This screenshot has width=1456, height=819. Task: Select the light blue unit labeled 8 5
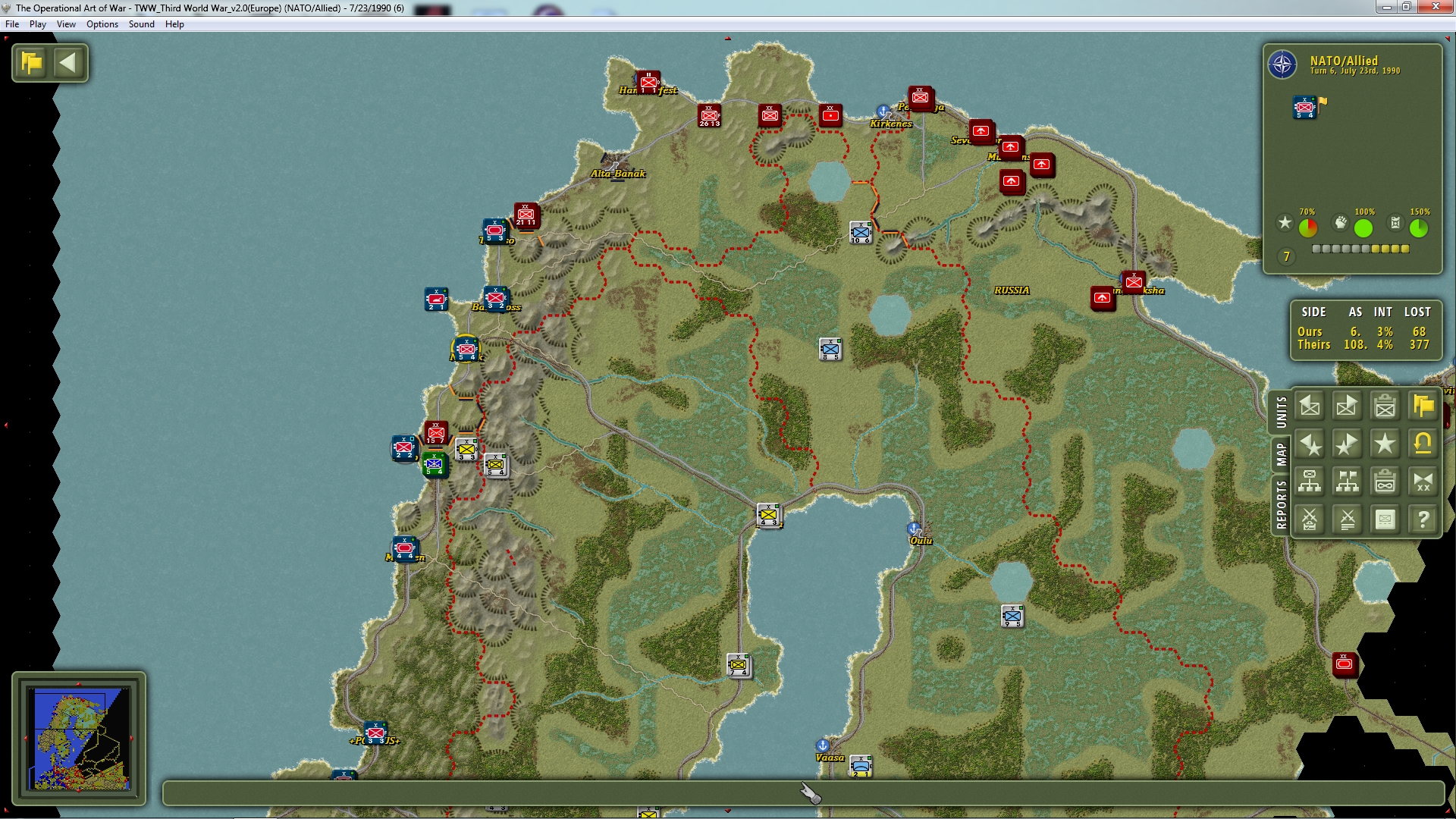830,350
